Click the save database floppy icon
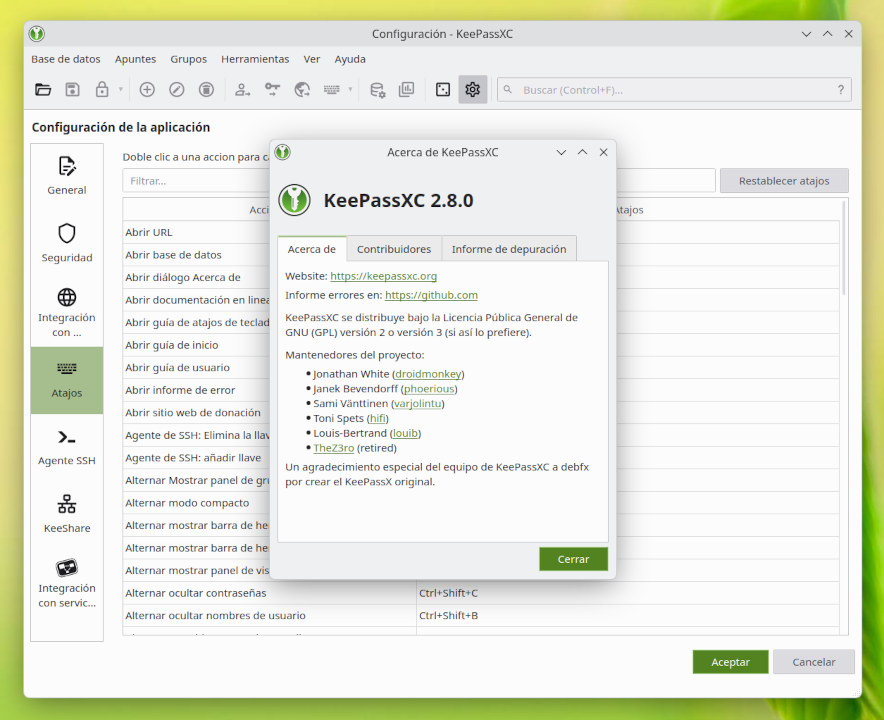Viewport: 884px width, 720px height. click(72, 89)
